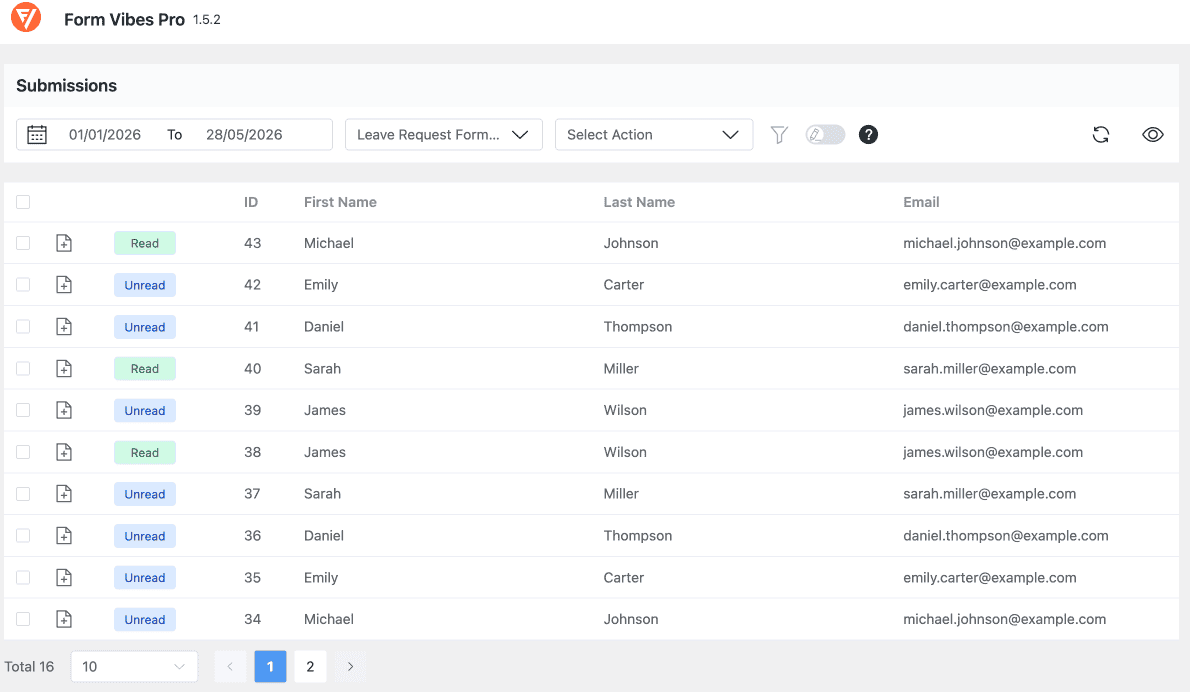Click email james.wilson@example.com in row 39
Image resolution: width=1190 pixels, height=692 pixels.
click(x=993, y=410)
